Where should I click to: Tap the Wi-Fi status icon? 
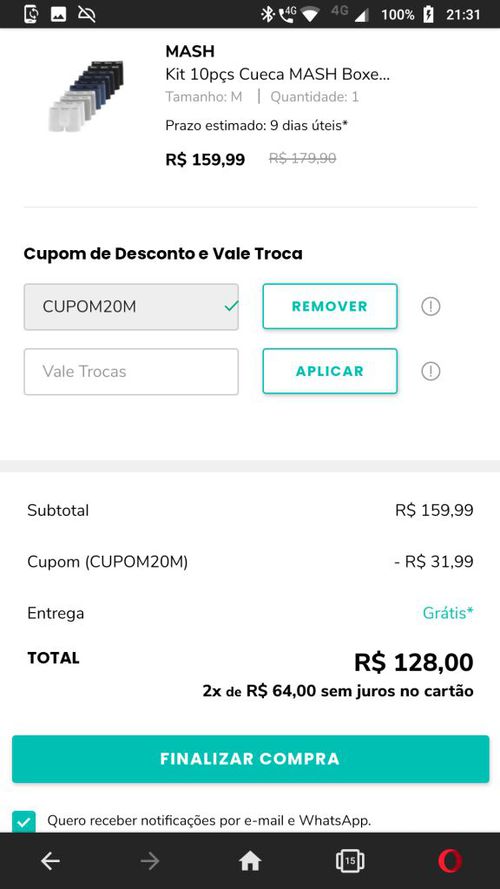pyautogui.click(x=310, y=14)
